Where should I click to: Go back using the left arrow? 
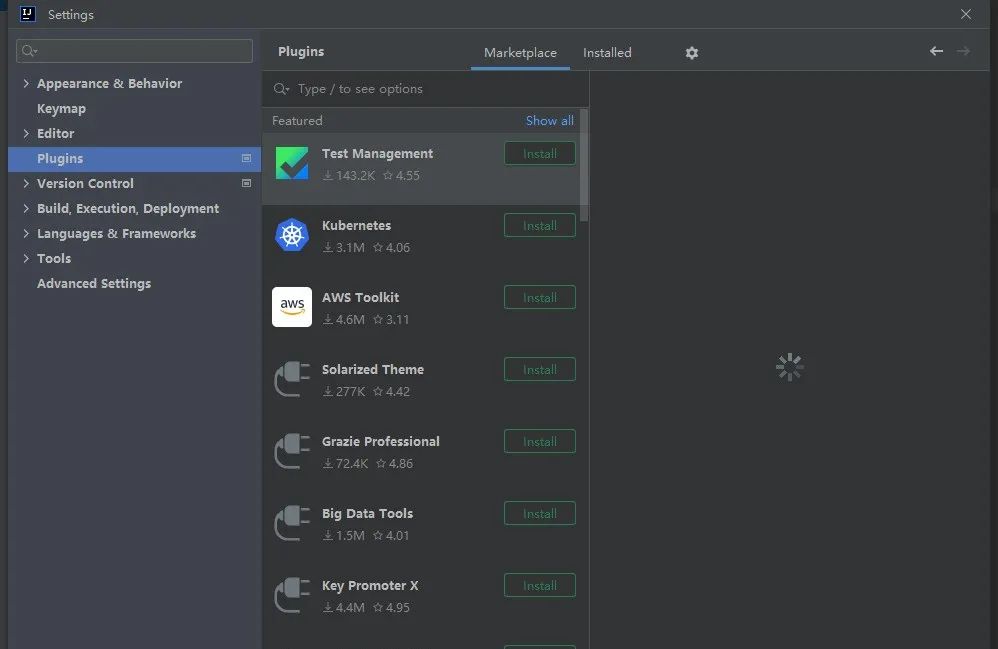point(936,51)
